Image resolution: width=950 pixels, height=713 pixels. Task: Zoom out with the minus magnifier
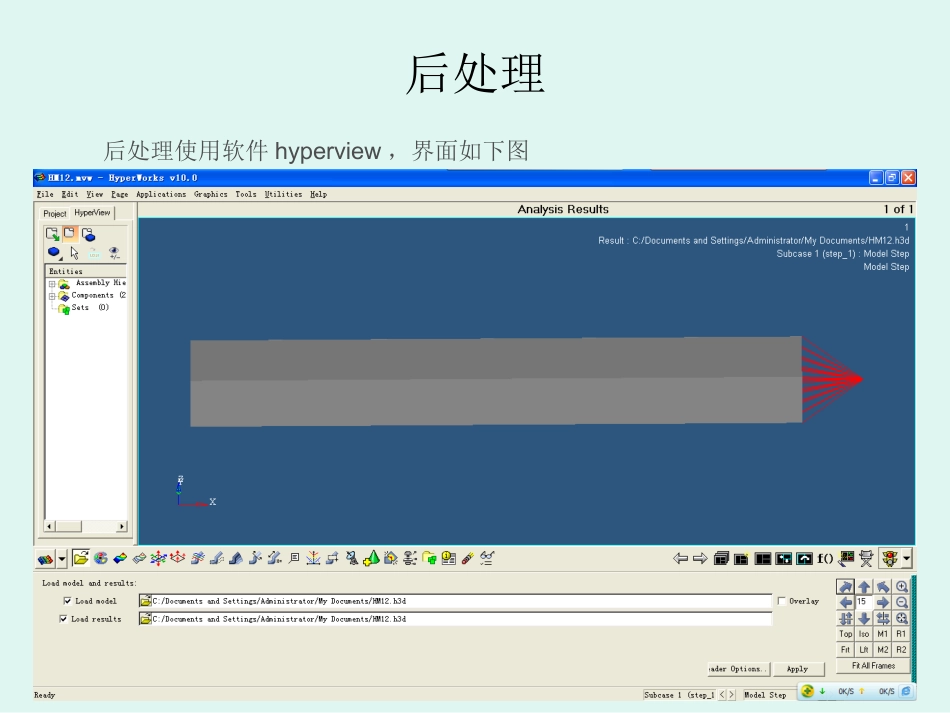point(902,602)
